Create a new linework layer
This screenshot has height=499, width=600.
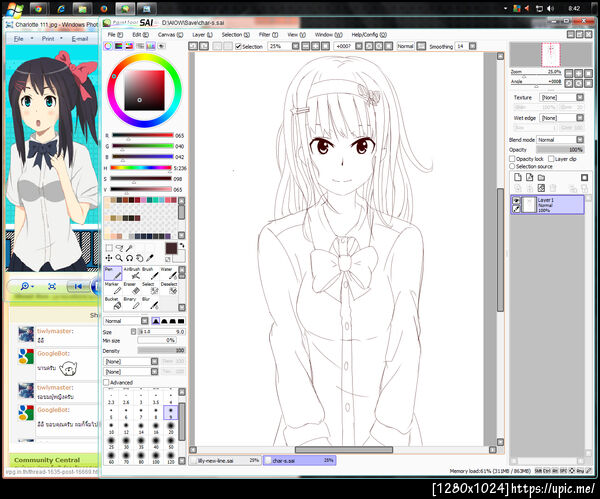click(x=530, y=177)
